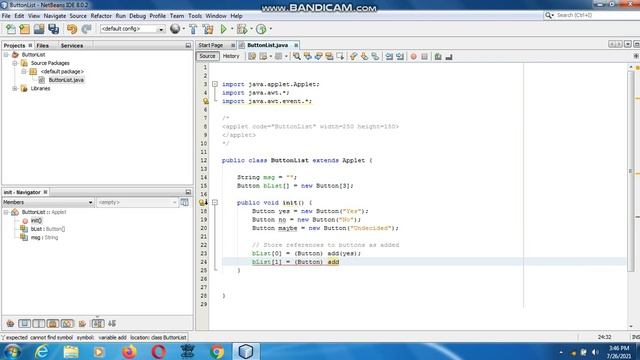640x360 pixels.
Task: Click the Stop Macro Recording icon
Action: [424, 56]
